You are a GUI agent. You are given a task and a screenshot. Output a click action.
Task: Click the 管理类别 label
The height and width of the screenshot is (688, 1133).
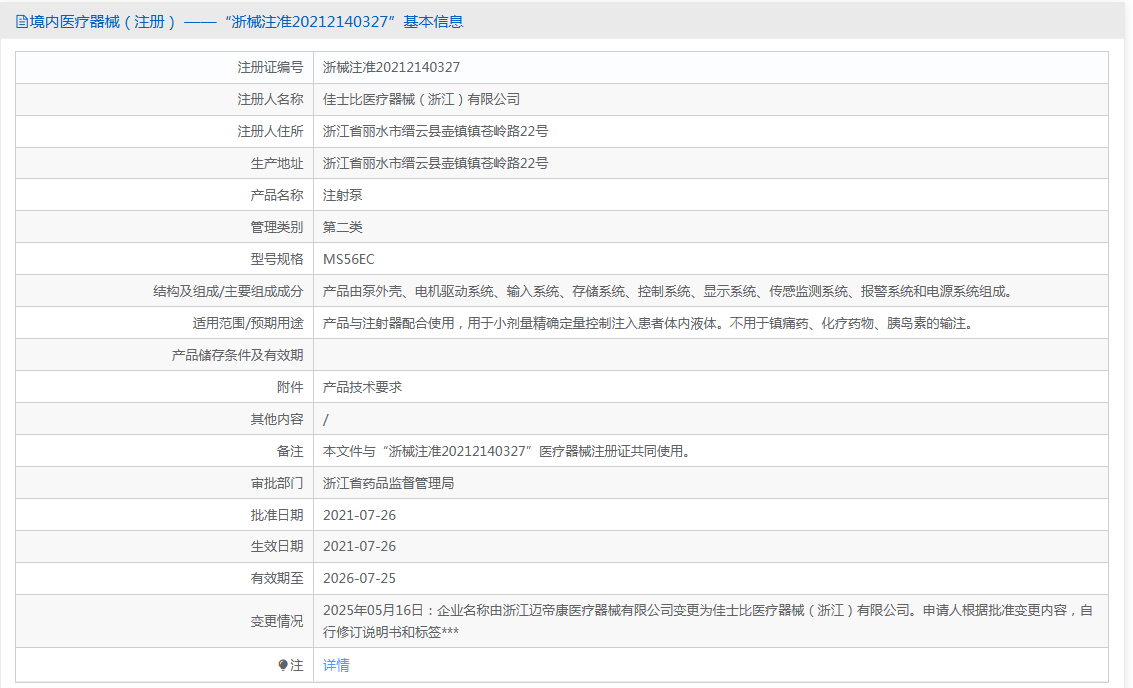277,227
